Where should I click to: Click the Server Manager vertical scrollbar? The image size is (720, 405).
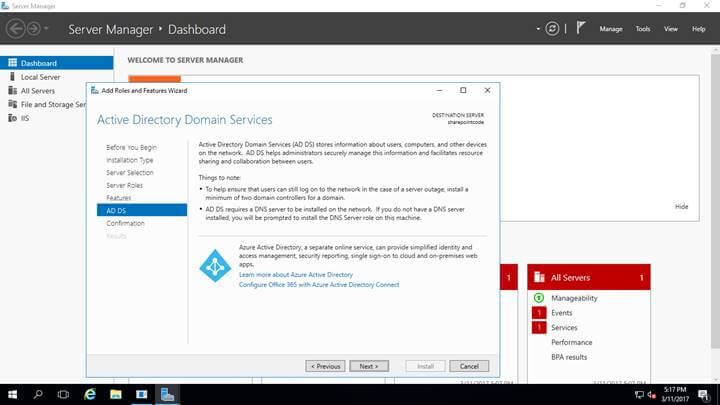click(715, 202)
